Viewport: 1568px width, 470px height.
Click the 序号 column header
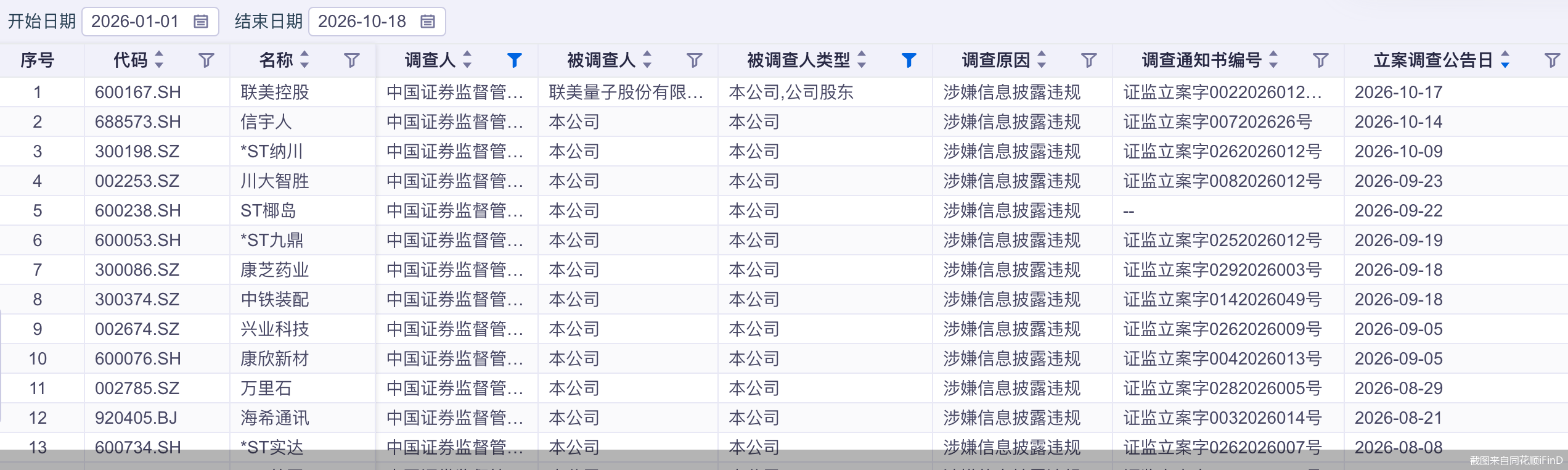pyautogui.click(x=38, y=60)
